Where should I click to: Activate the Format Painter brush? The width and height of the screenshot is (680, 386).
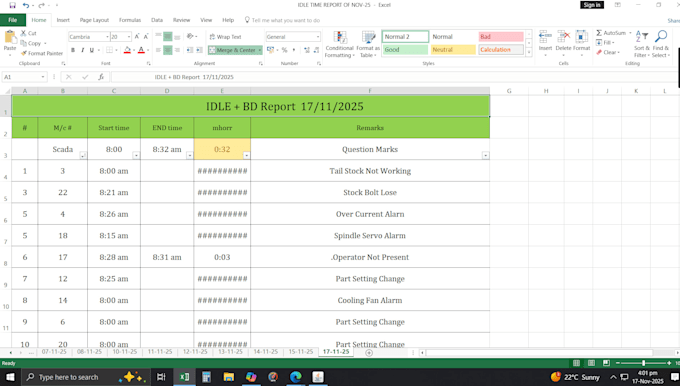coord(24,53)
